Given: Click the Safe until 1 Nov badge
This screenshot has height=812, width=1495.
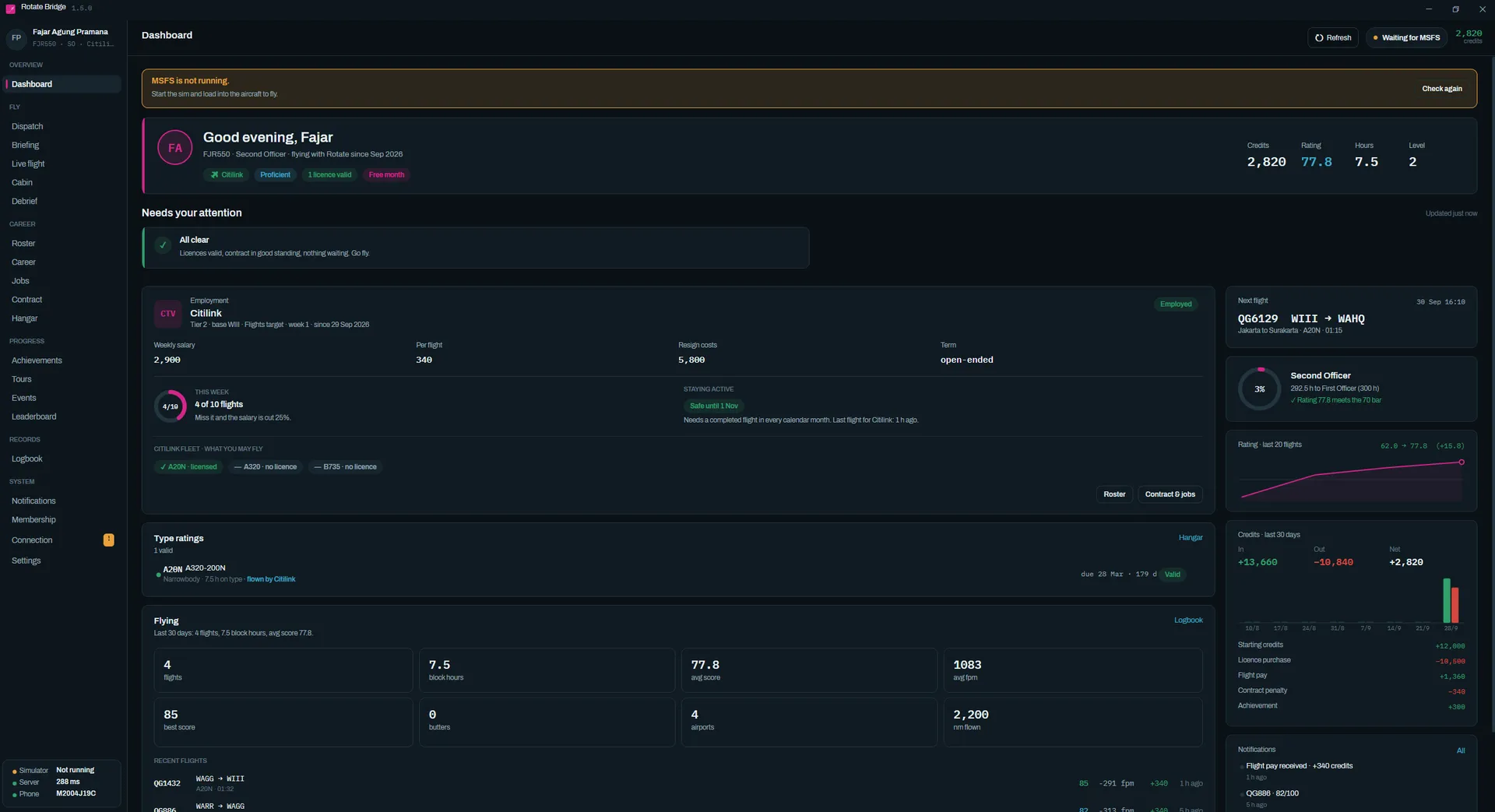Looking at the screenshot, I should pyautogui.click(x=713, y=406).
